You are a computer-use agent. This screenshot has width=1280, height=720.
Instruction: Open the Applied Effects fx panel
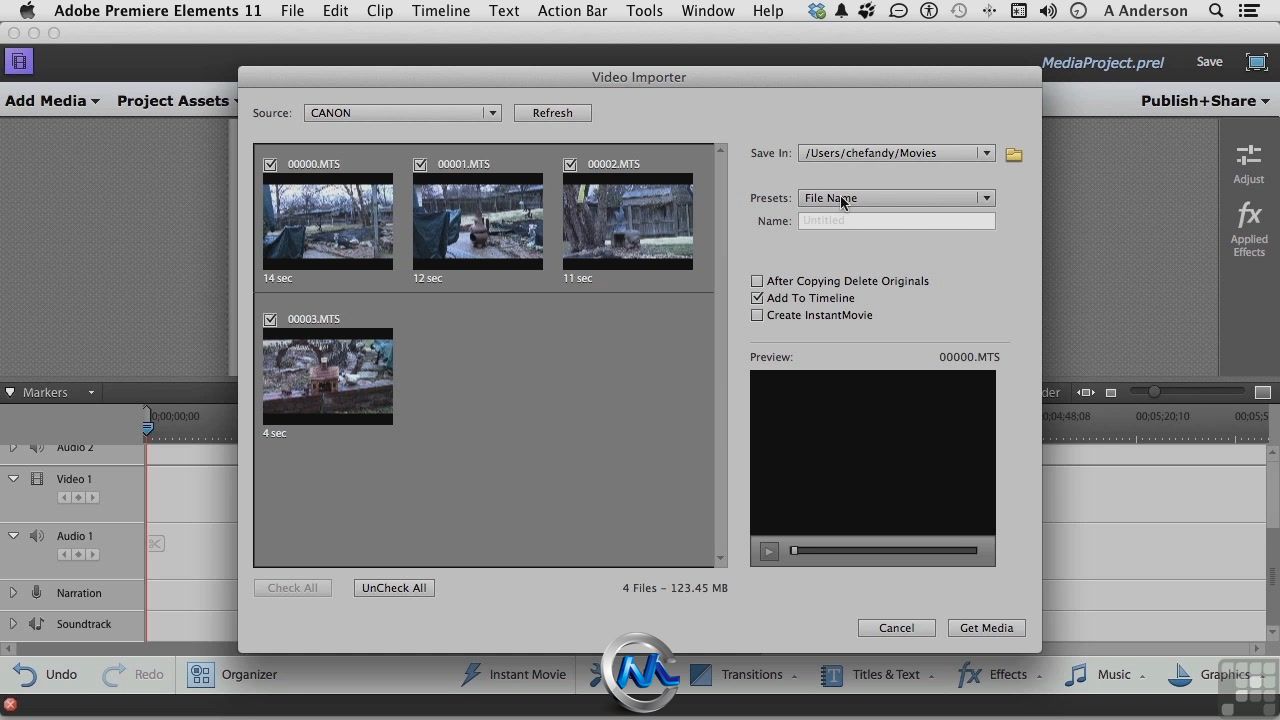[1248, 229]
